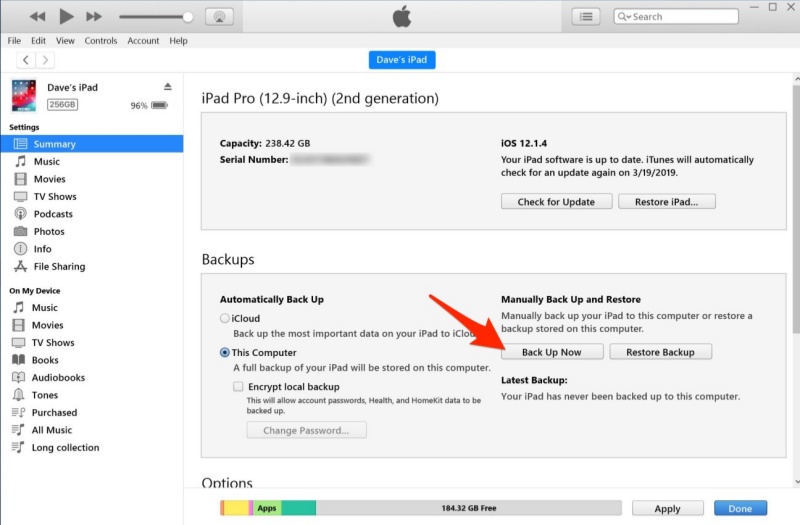Click the 256GB capacity badge
This screenshot has height=525, width=800.
62,105
